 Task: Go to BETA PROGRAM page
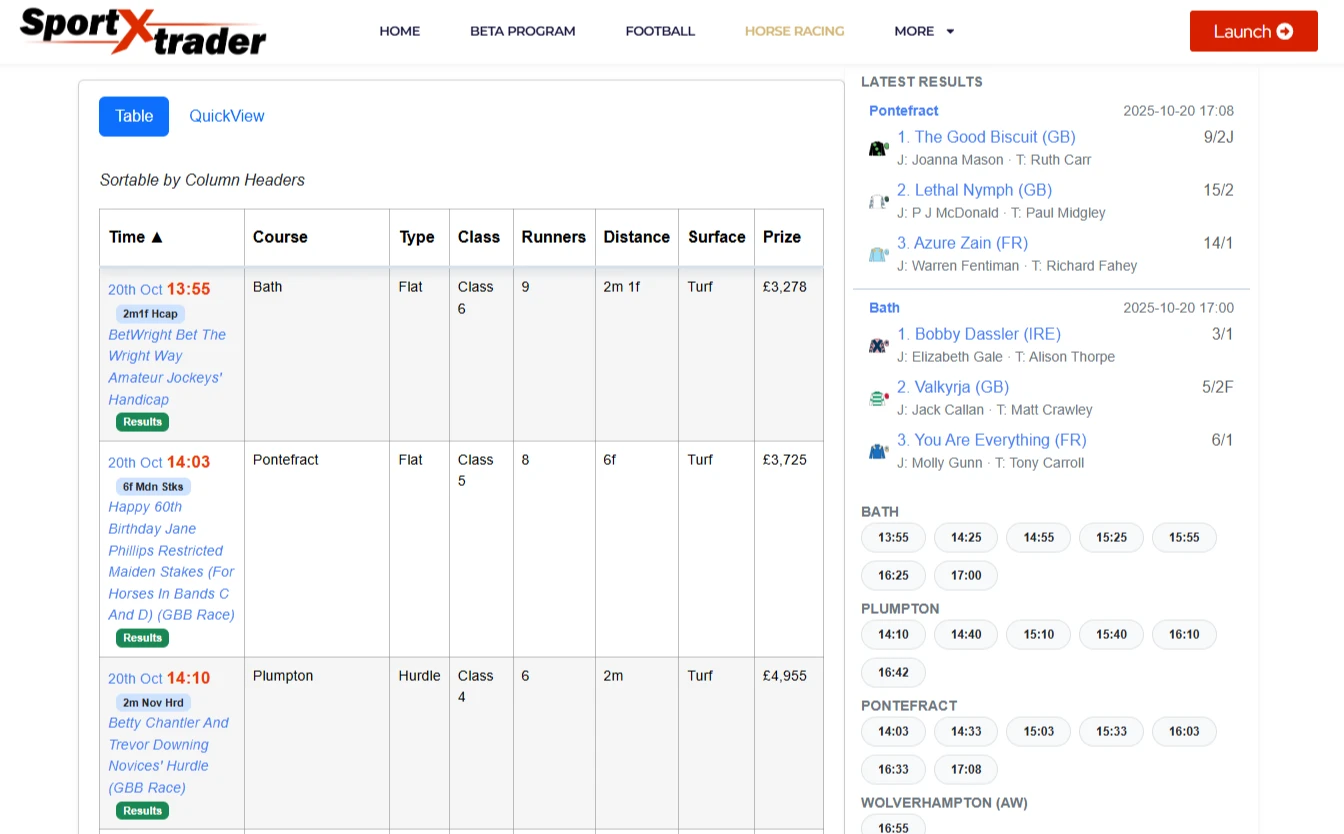click(522, 31)
